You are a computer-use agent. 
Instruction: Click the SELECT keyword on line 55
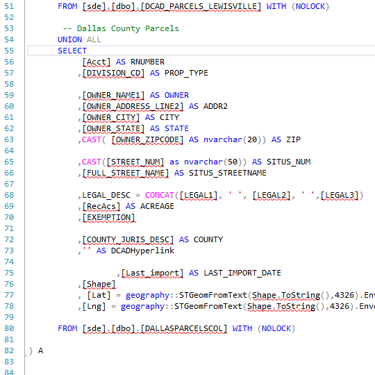click(72, 51)
